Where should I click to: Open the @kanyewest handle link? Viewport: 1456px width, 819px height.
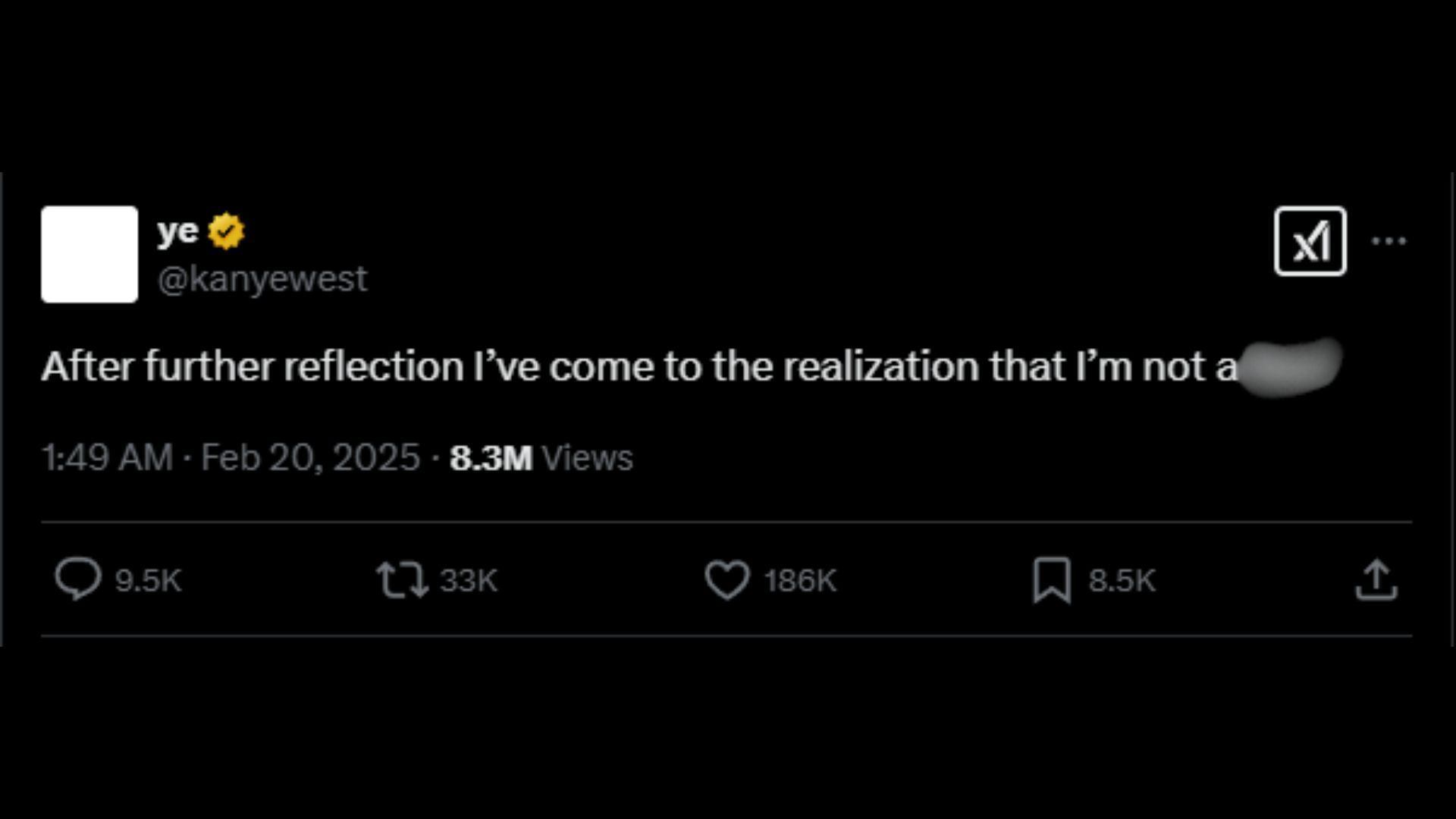pos(262,279)
